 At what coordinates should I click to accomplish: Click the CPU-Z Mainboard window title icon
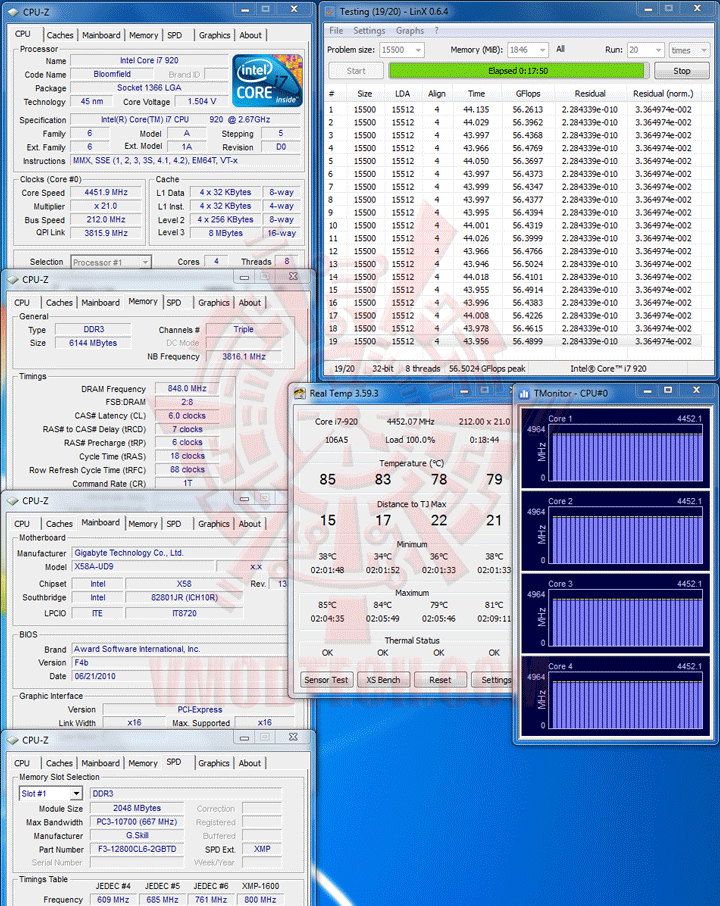pyautogui.click(x=13, y=500)
